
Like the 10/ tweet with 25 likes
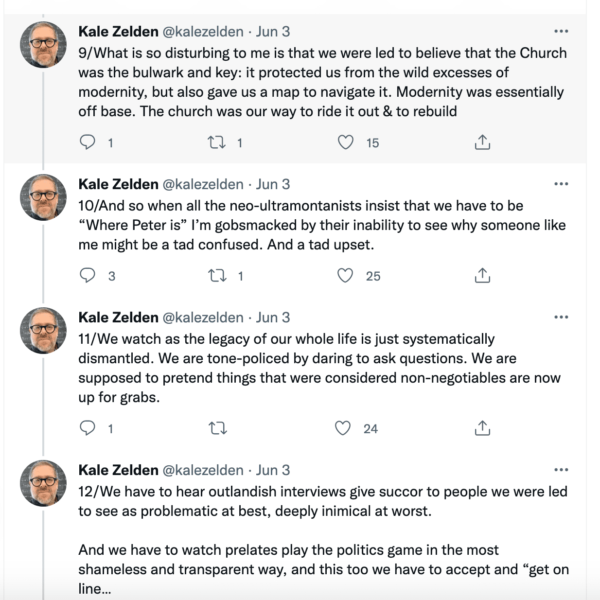point(345,276)
